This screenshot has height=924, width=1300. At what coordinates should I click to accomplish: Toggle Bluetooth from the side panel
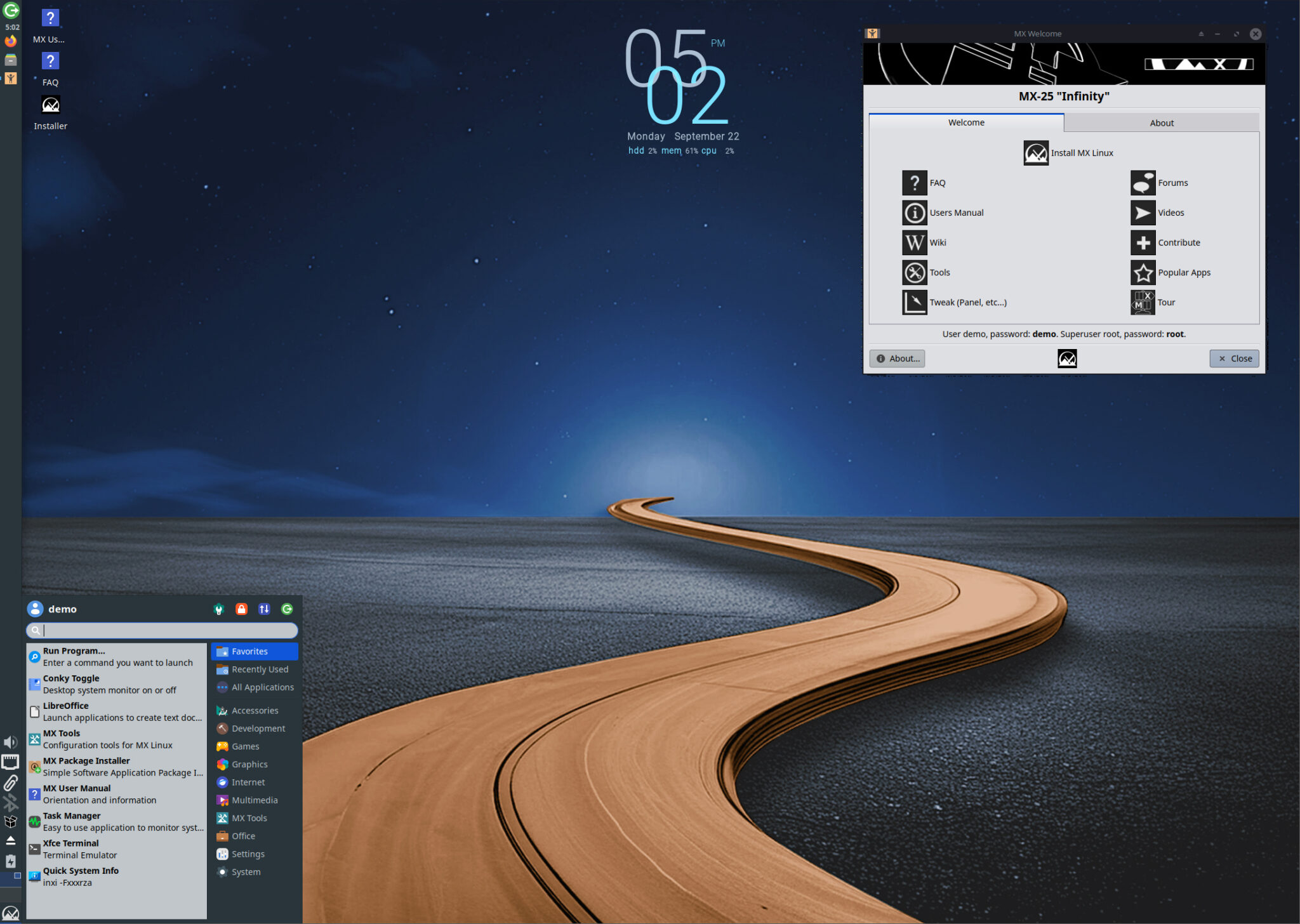click(10, 802)
